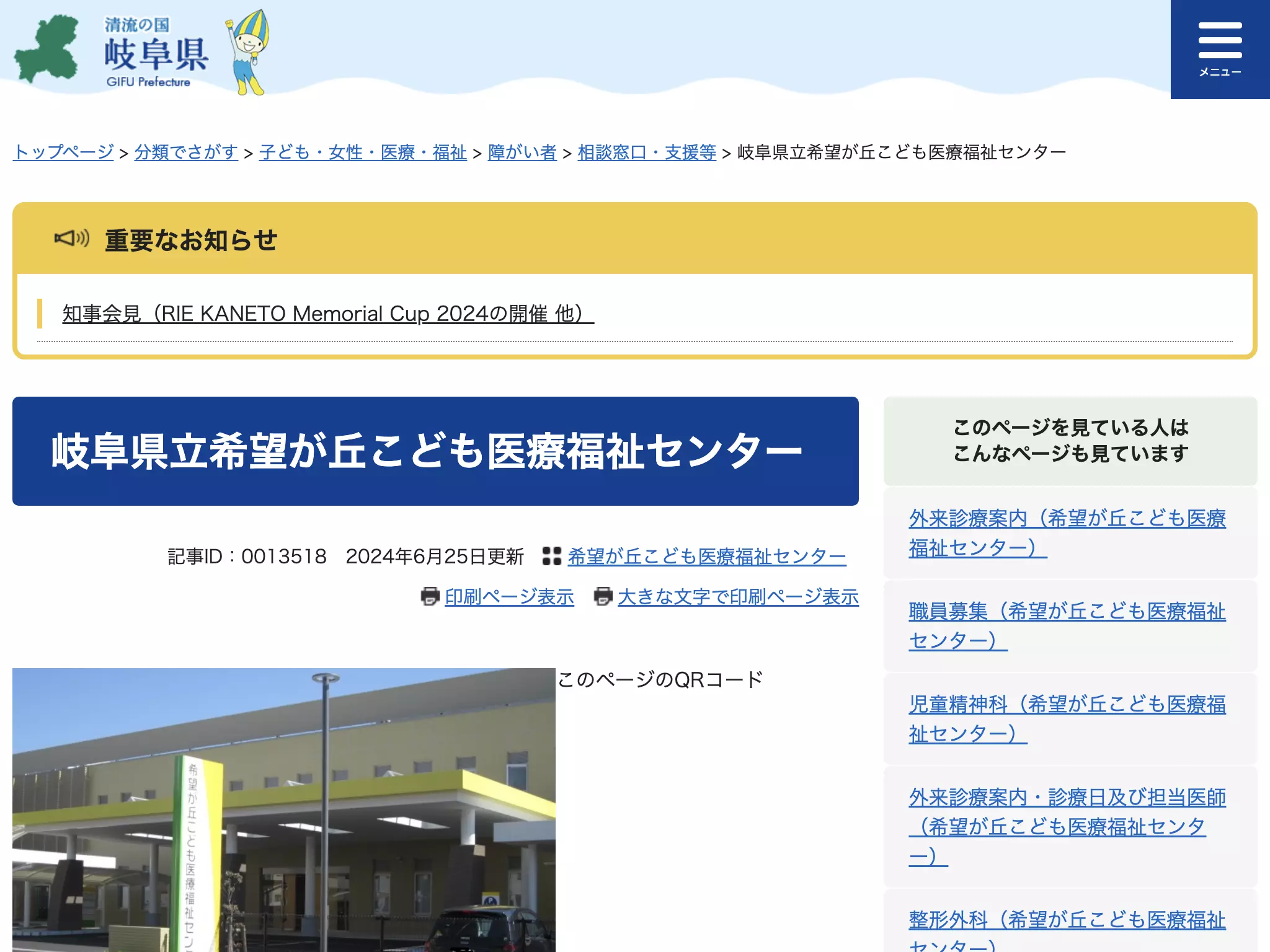
Task: Click このページのQRコード text
Action: (660, 680)
